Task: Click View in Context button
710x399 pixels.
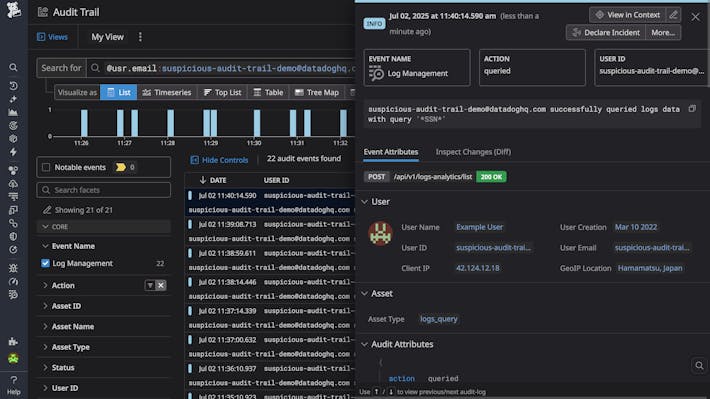Action: (x=628, y=14)
